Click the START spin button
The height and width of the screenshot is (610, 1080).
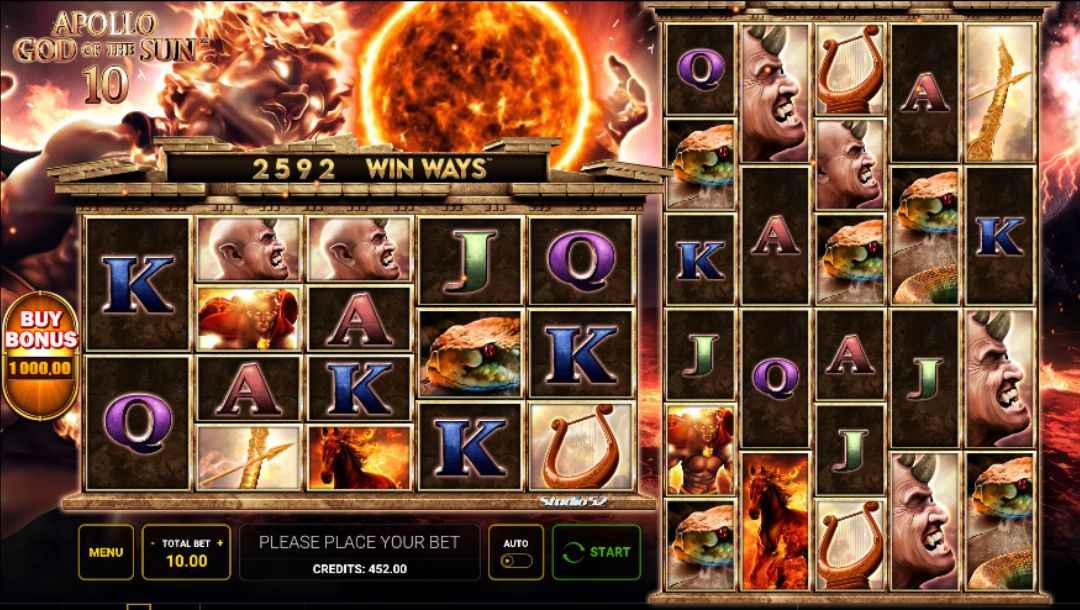[x=596, y=552]
